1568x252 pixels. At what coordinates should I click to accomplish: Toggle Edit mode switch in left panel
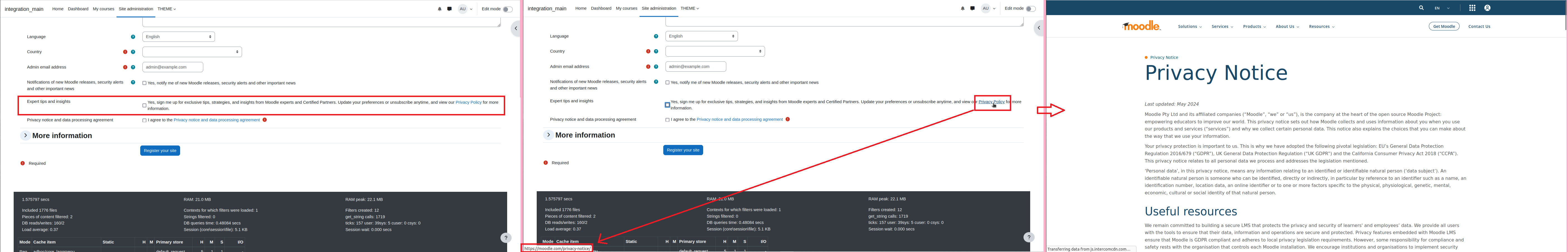tap(507, 9)
